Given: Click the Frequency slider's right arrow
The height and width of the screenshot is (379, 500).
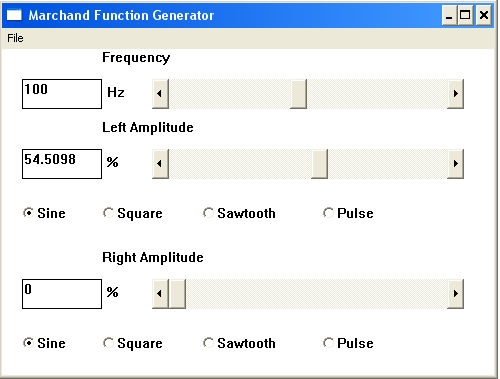Looking at the screenshot, I should 455,94.
